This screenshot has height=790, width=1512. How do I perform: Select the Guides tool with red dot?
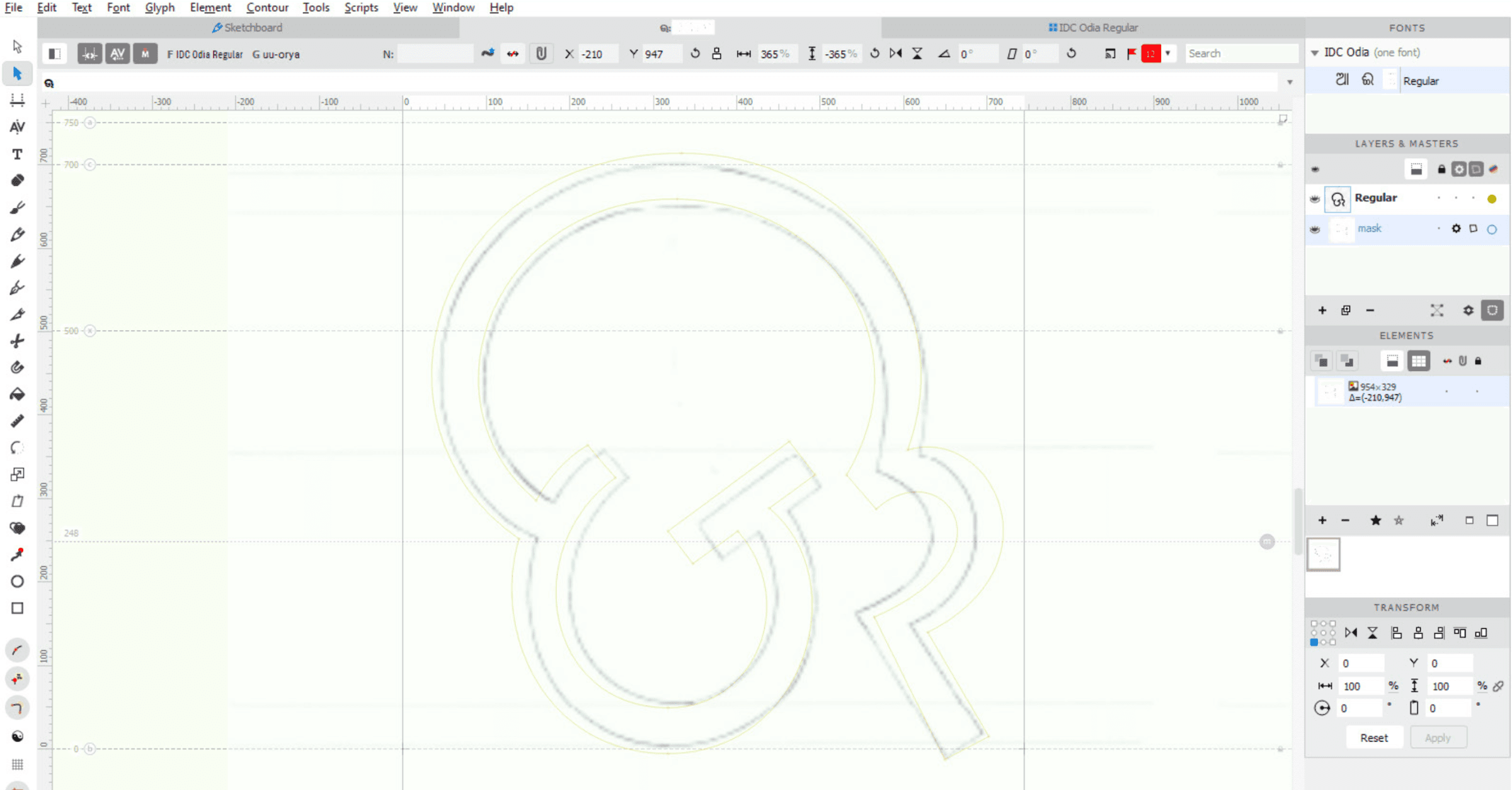18,554
